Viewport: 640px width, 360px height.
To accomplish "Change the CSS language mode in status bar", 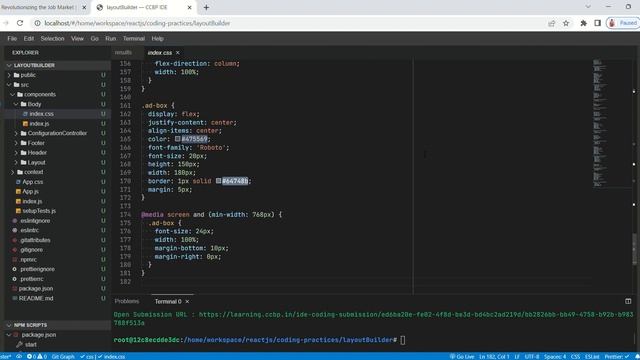I will [x=576, y=356].
